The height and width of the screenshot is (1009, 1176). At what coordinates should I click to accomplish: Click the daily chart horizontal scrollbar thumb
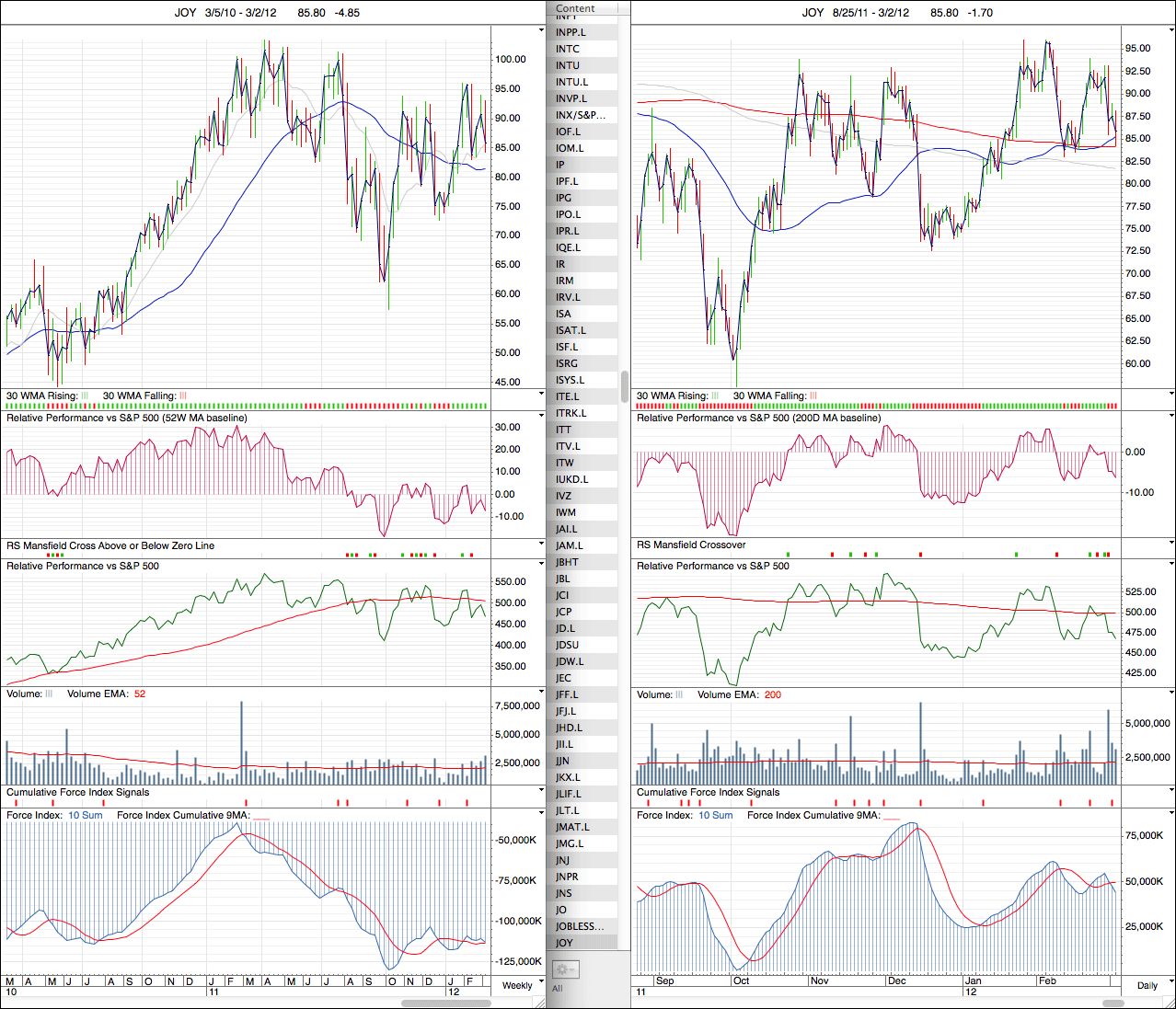(1113, 1003)
